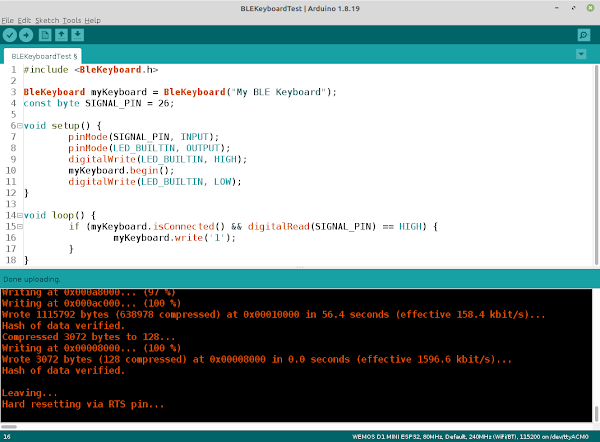
Task: Open the Tools menu
Action: click(72, 20)
